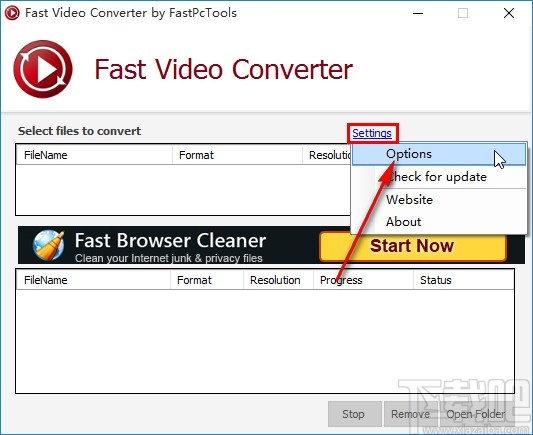Viewport: 533px width, 435px height.
Task: Click the Status column header
Action: coord(463,280)
